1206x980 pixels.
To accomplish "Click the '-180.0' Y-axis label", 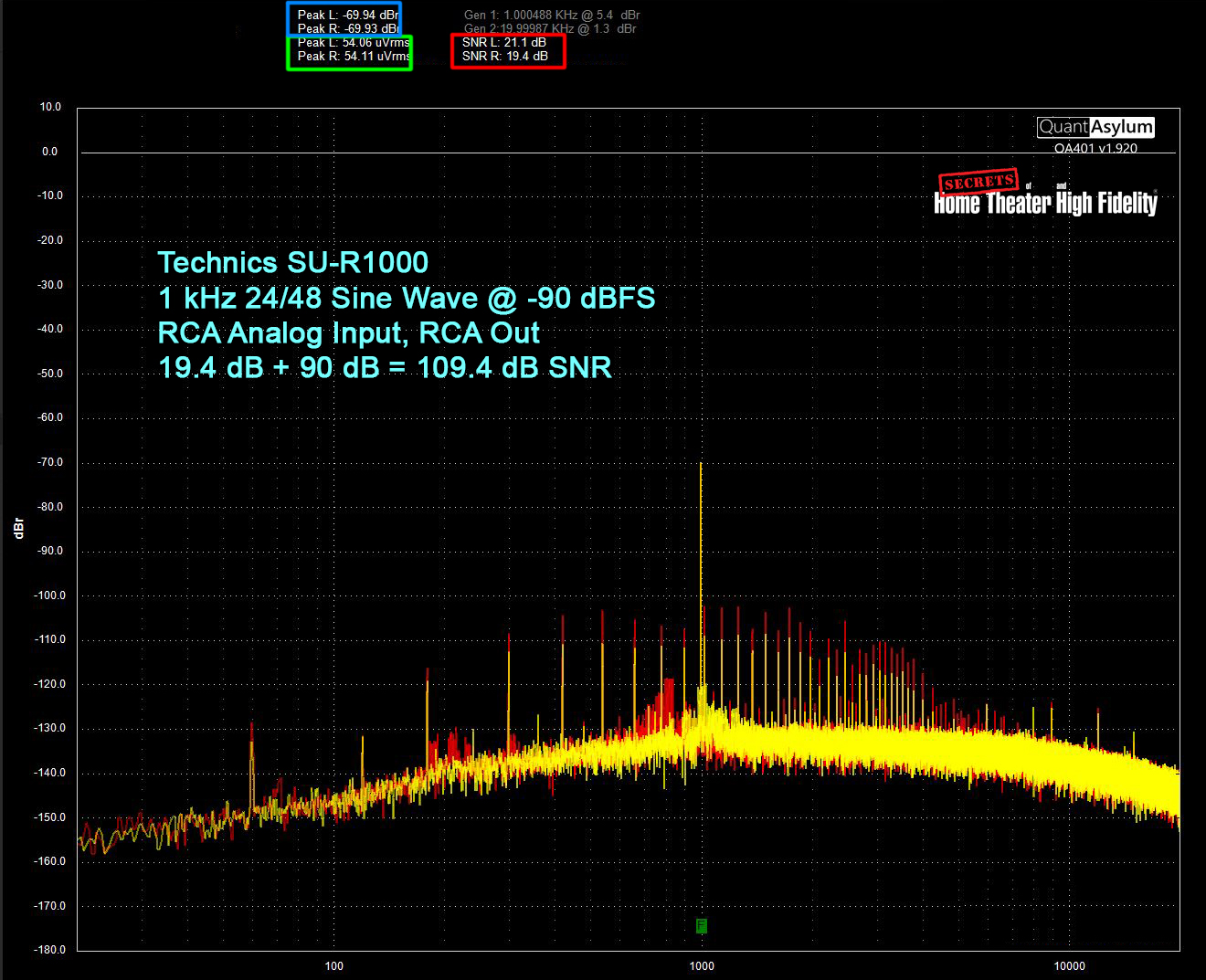I will pos(50,950).
